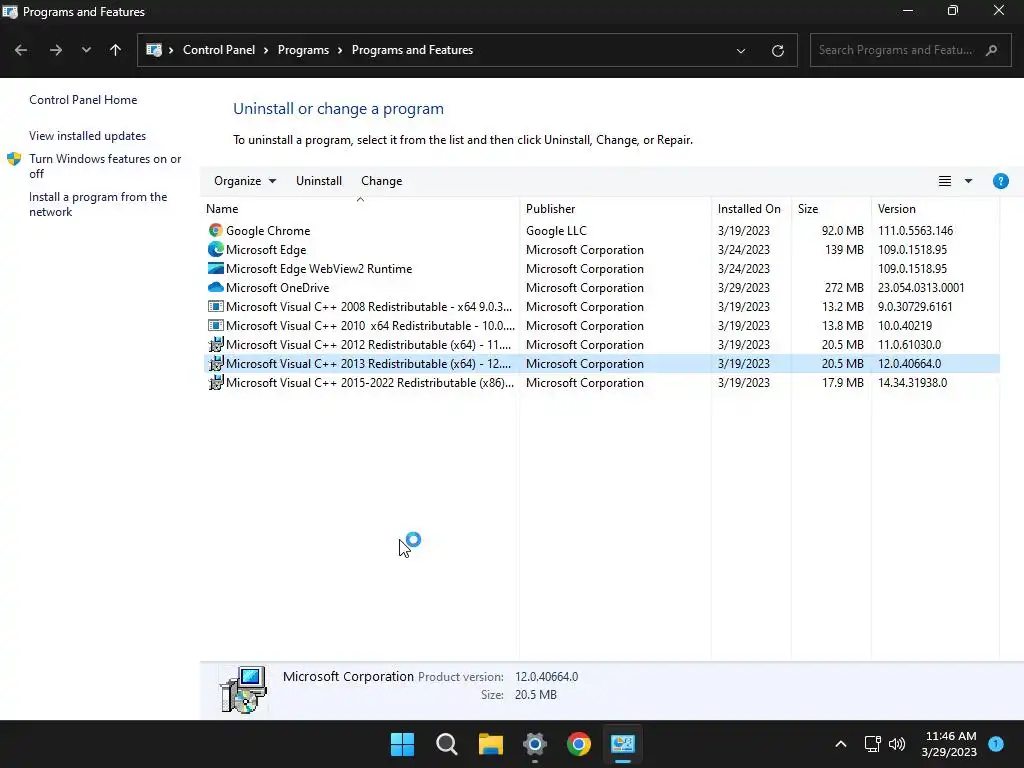This screenshot has height=768, width=1024.
Task: Sort by the Installed On column header
Action: (751, 209)
